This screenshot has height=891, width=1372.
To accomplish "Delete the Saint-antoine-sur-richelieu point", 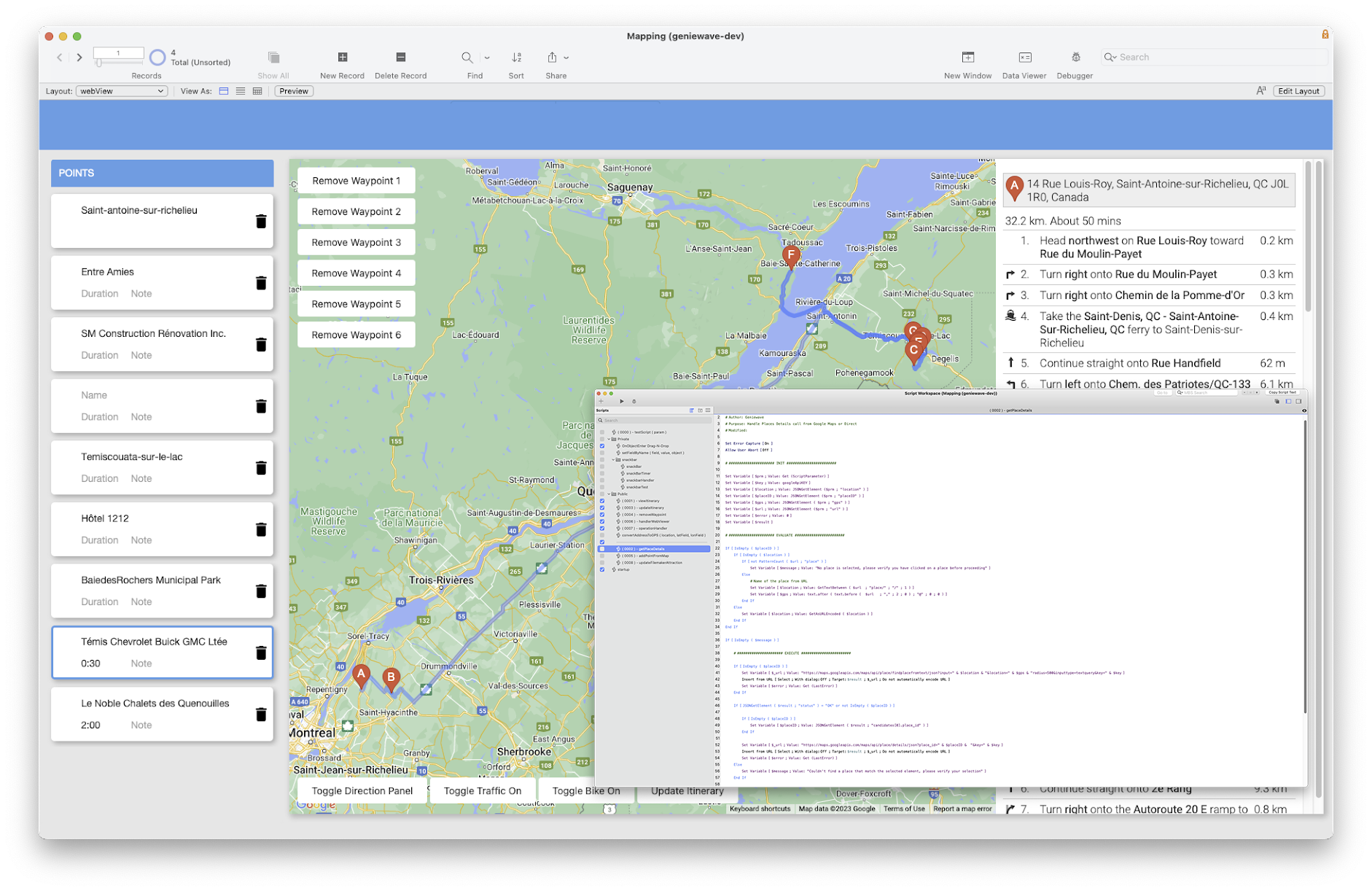I will pos(261,221).
